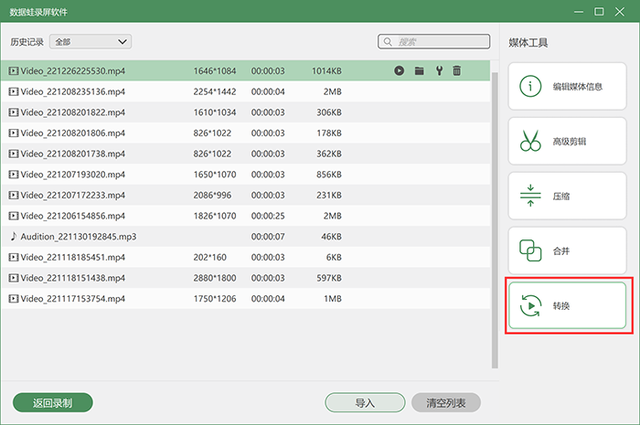Viewport: 640px width, 425px height.
Task: Open folder for Video_221226225530.mp4
Action: 419,71
